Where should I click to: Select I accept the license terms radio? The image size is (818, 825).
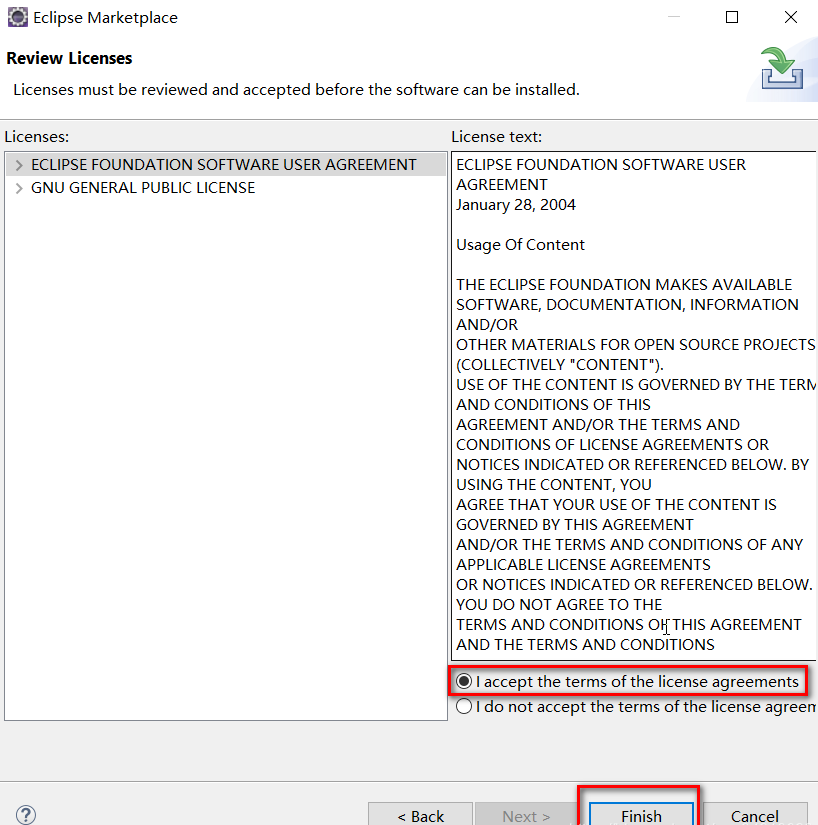point(464,681)
